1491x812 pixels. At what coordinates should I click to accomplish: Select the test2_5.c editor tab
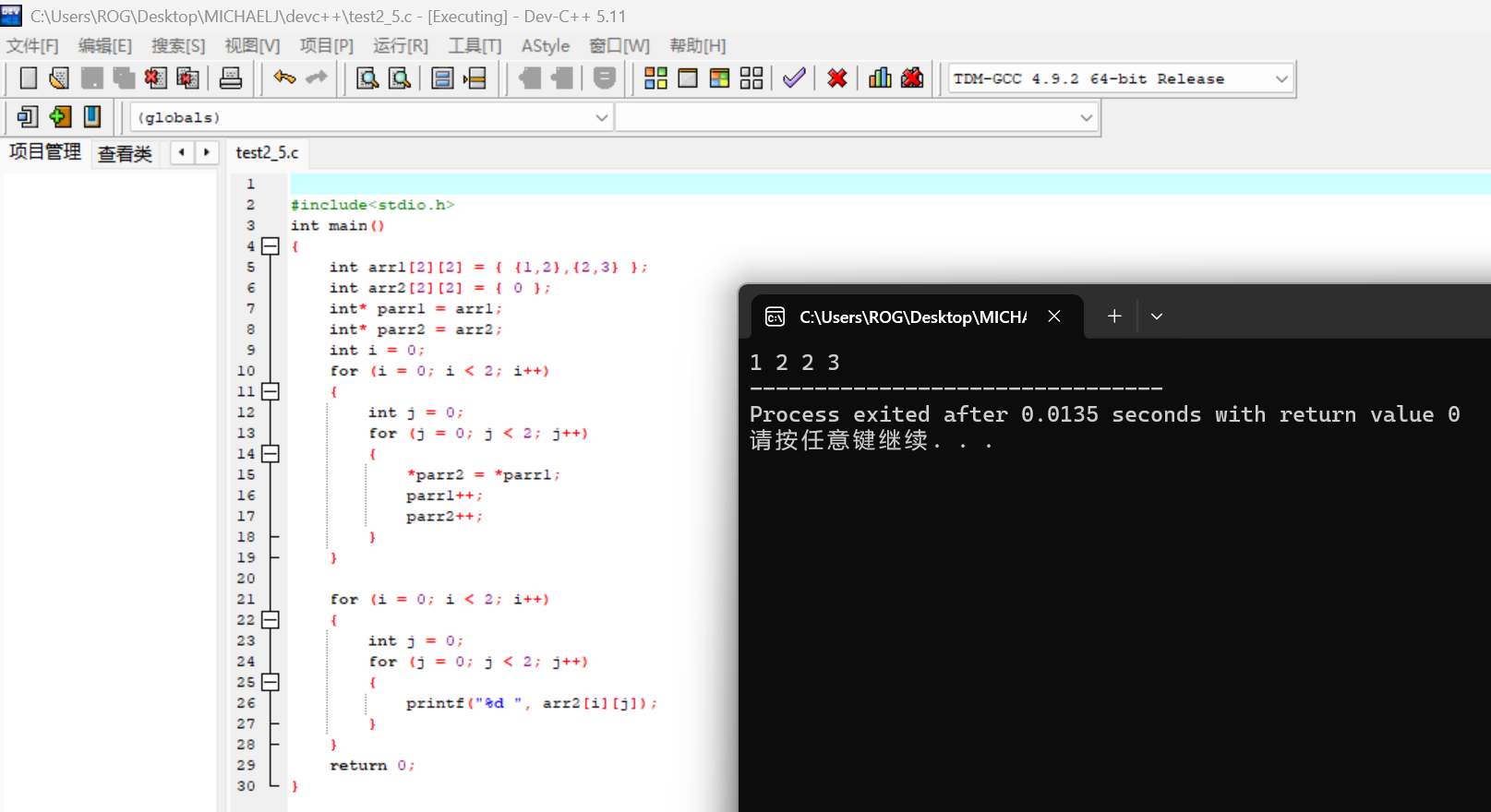click(x=267, y=152)
